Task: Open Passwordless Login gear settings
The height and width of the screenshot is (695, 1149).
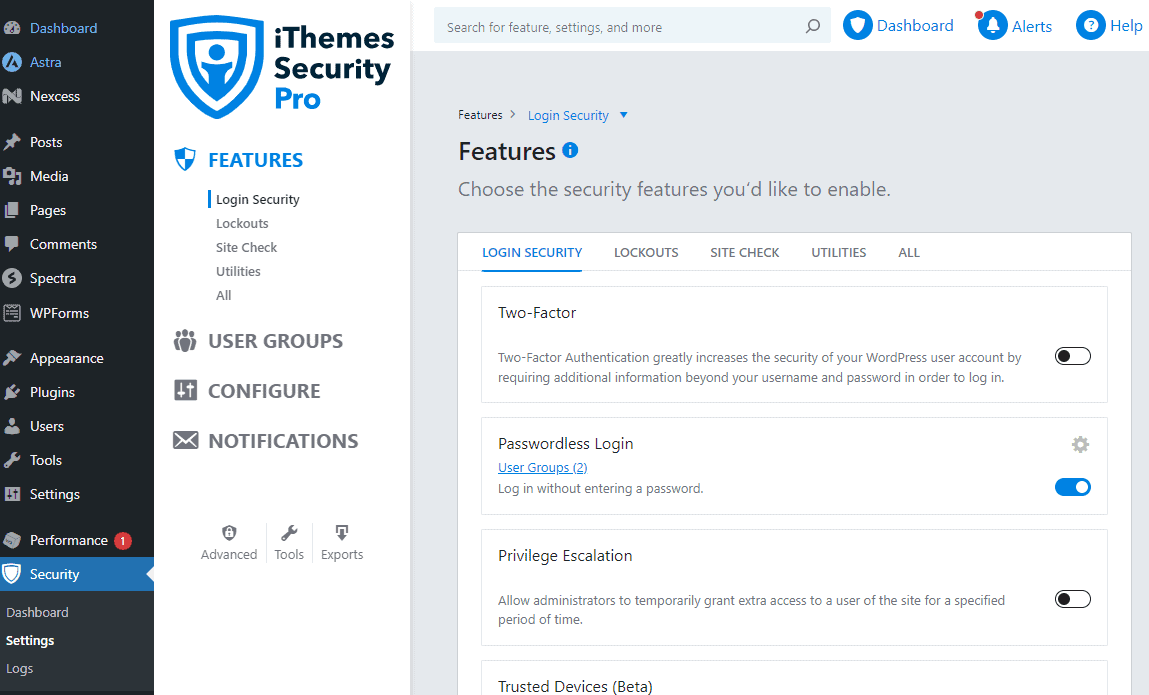Action: 1080,444
